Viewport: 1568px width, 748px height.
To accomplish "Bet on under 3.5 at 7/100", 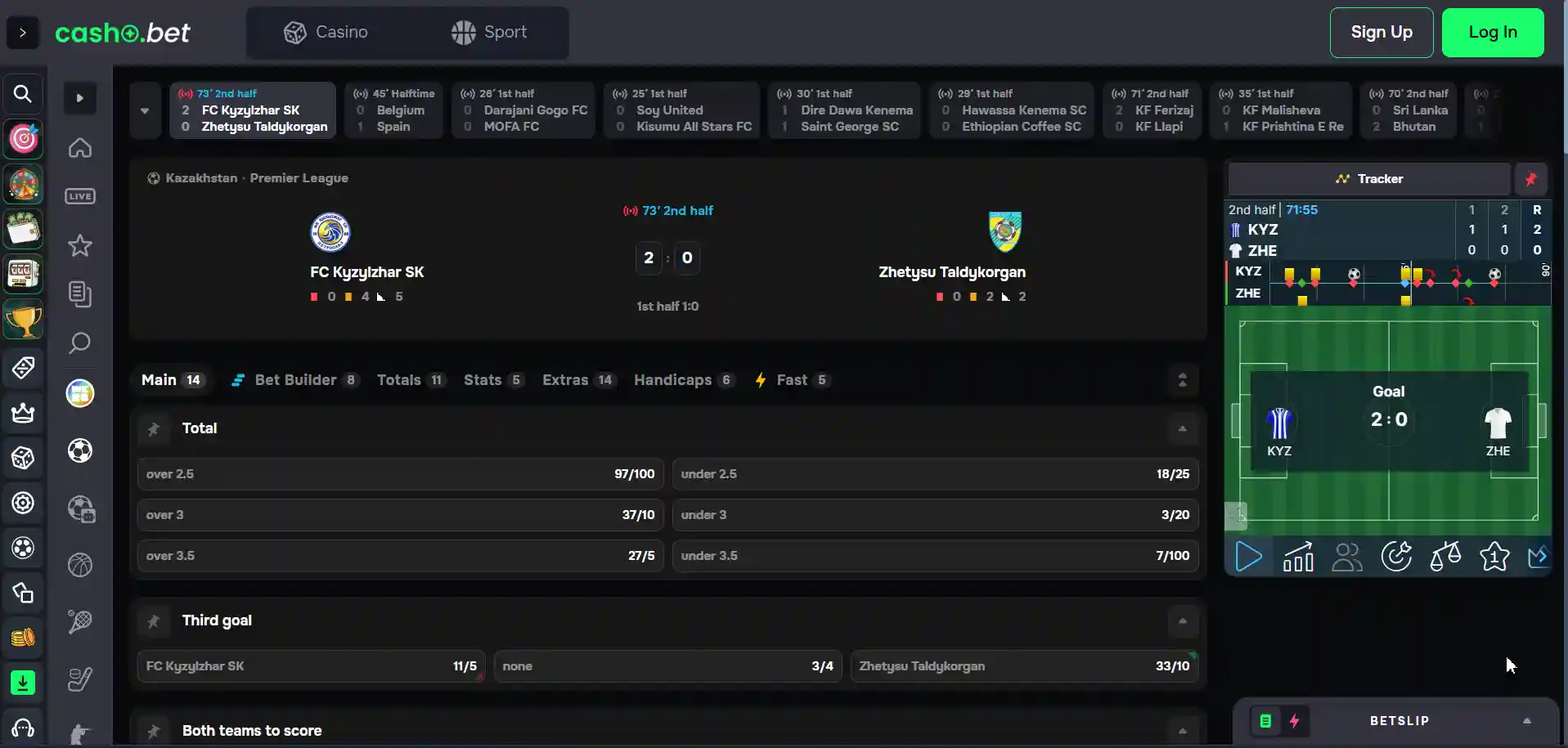I will tap(935, 556).
